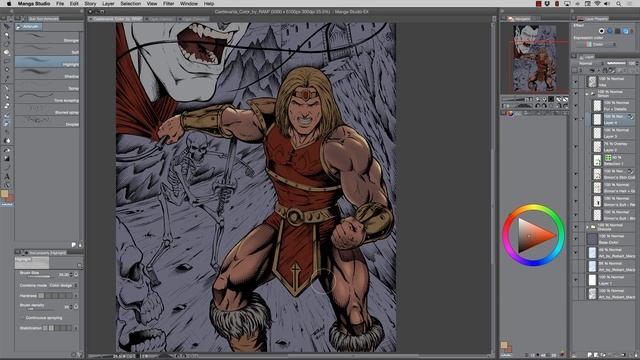The image size is (640, 360).
Task: Click brush density pressure settings icon
Action: coord(76,306)
